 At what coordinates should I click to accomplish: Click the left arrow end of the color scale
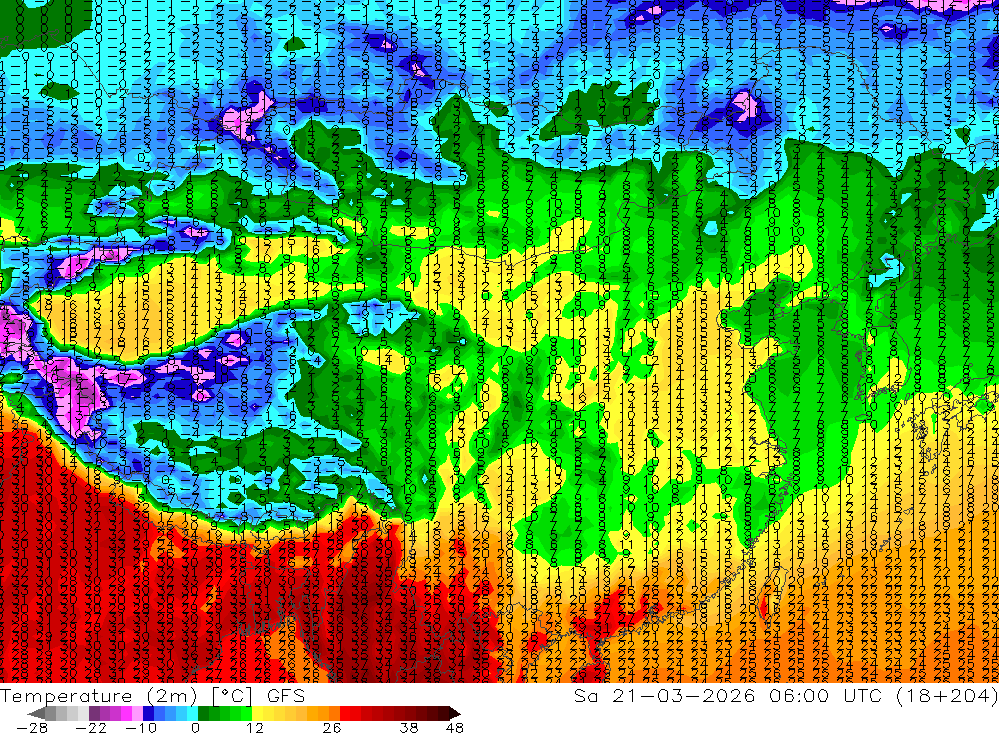coord(36,713)
